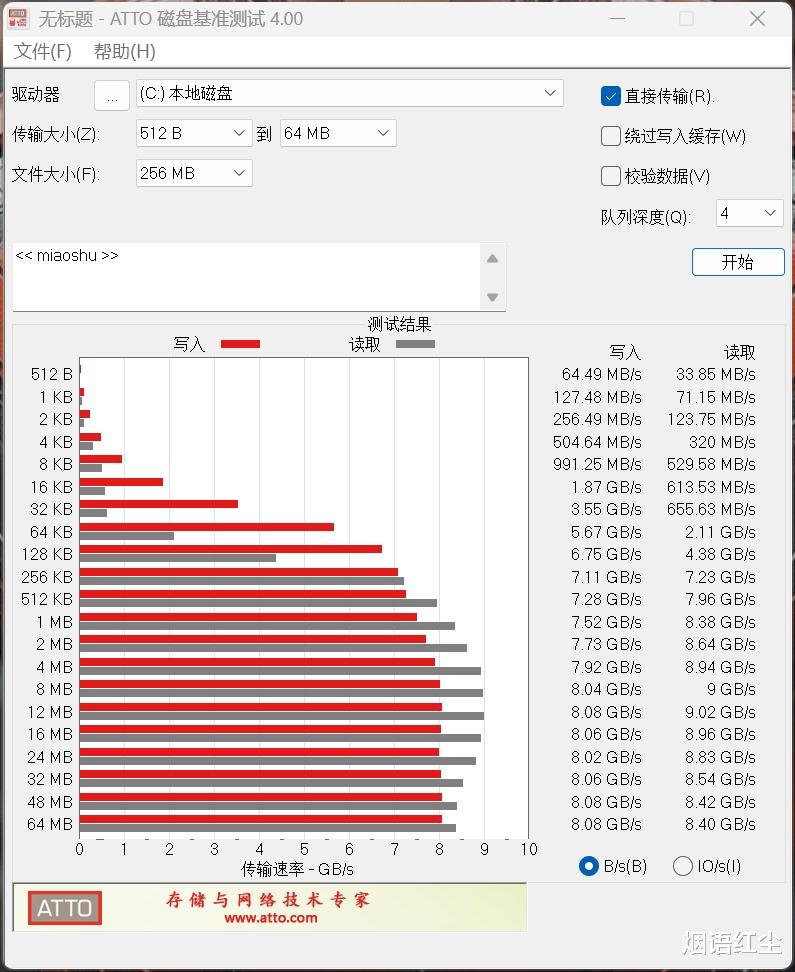Click the 12 MB row label
The image size is (795, 972).
click(x=50, y=712)
